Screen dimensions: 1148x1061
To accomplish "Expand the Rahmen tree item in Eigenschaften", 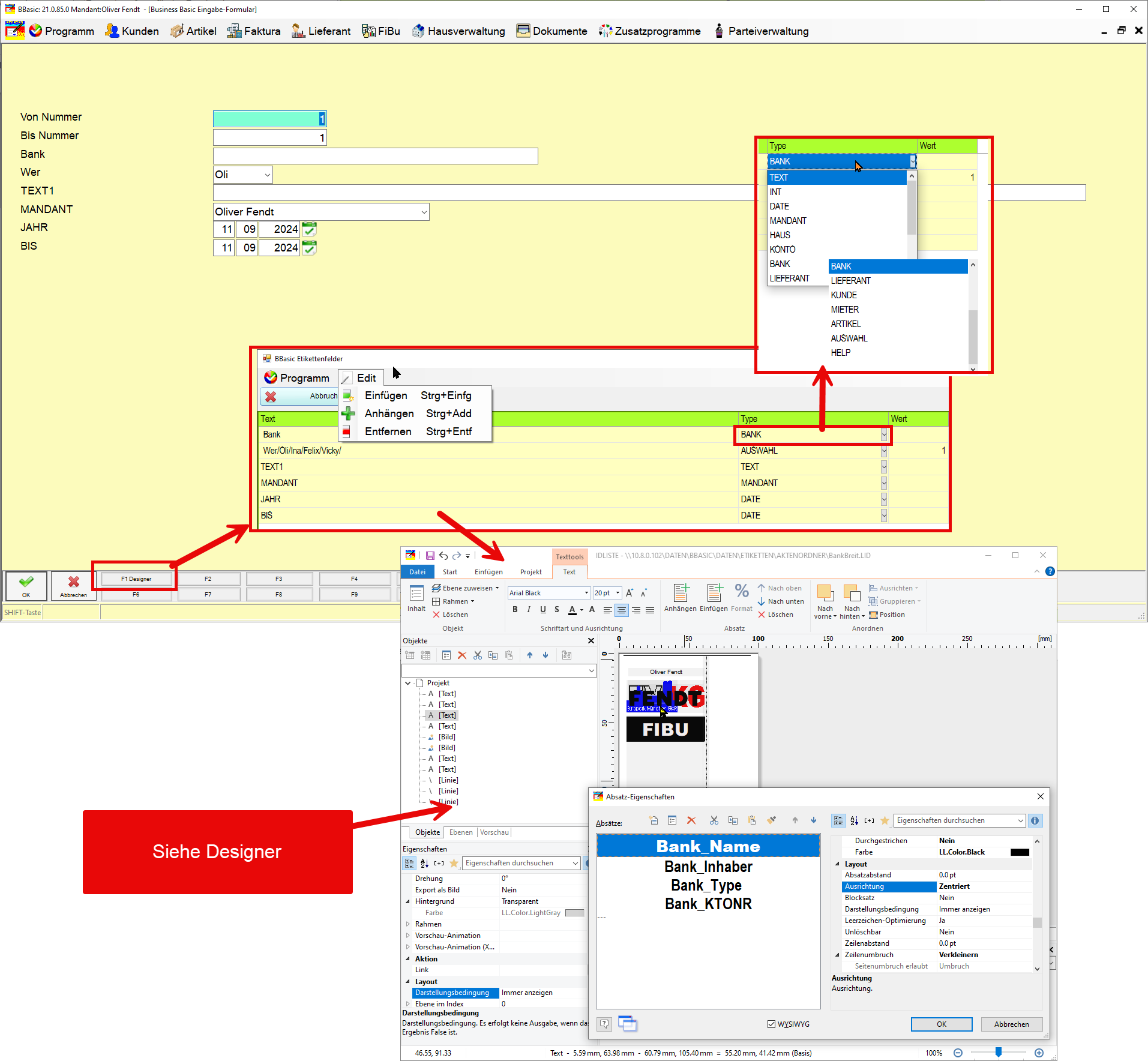I will coord(408,924).
